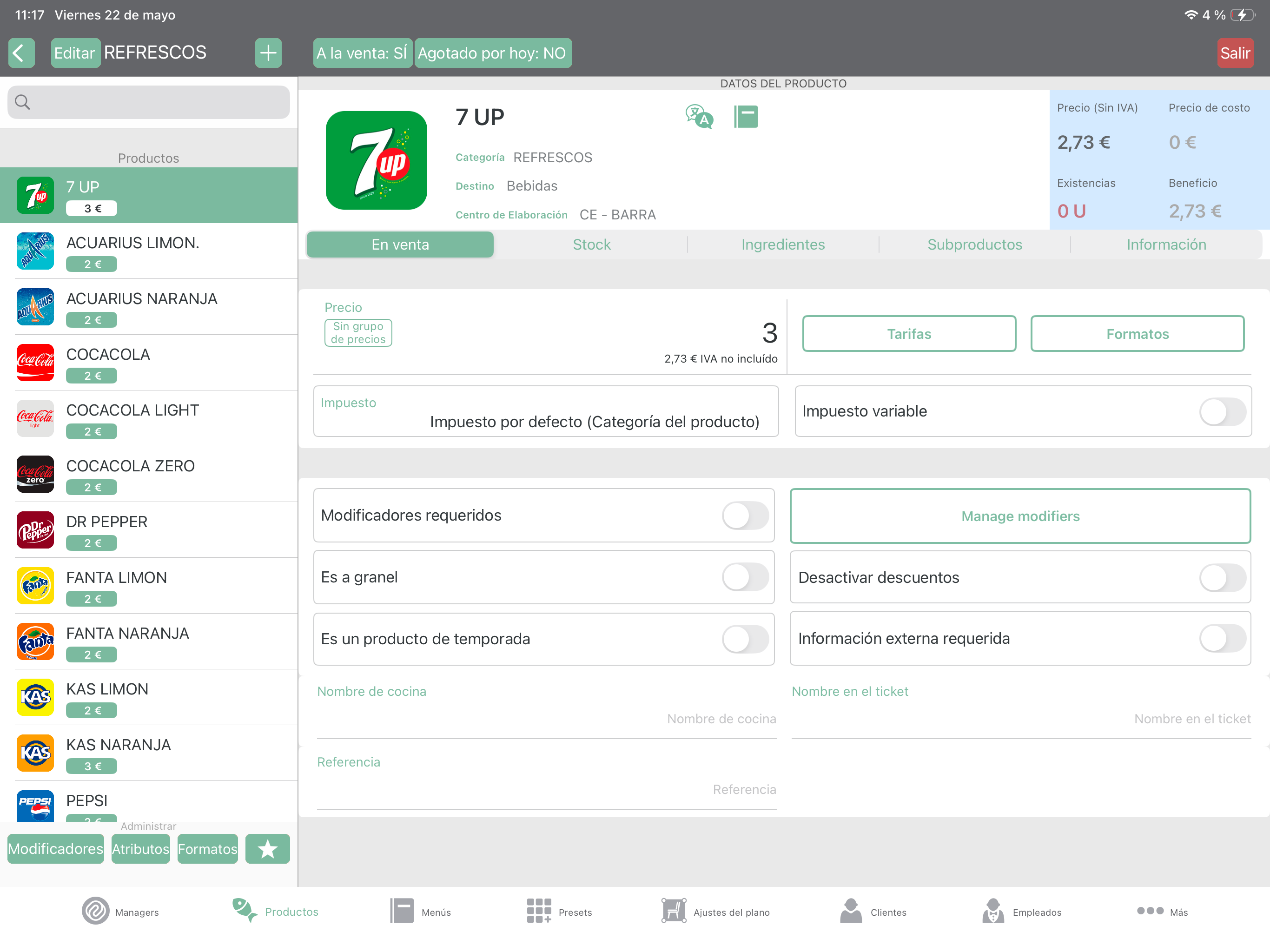
Task: Open Tarifas
Action: pyautogui.click(x=908, y=334)
